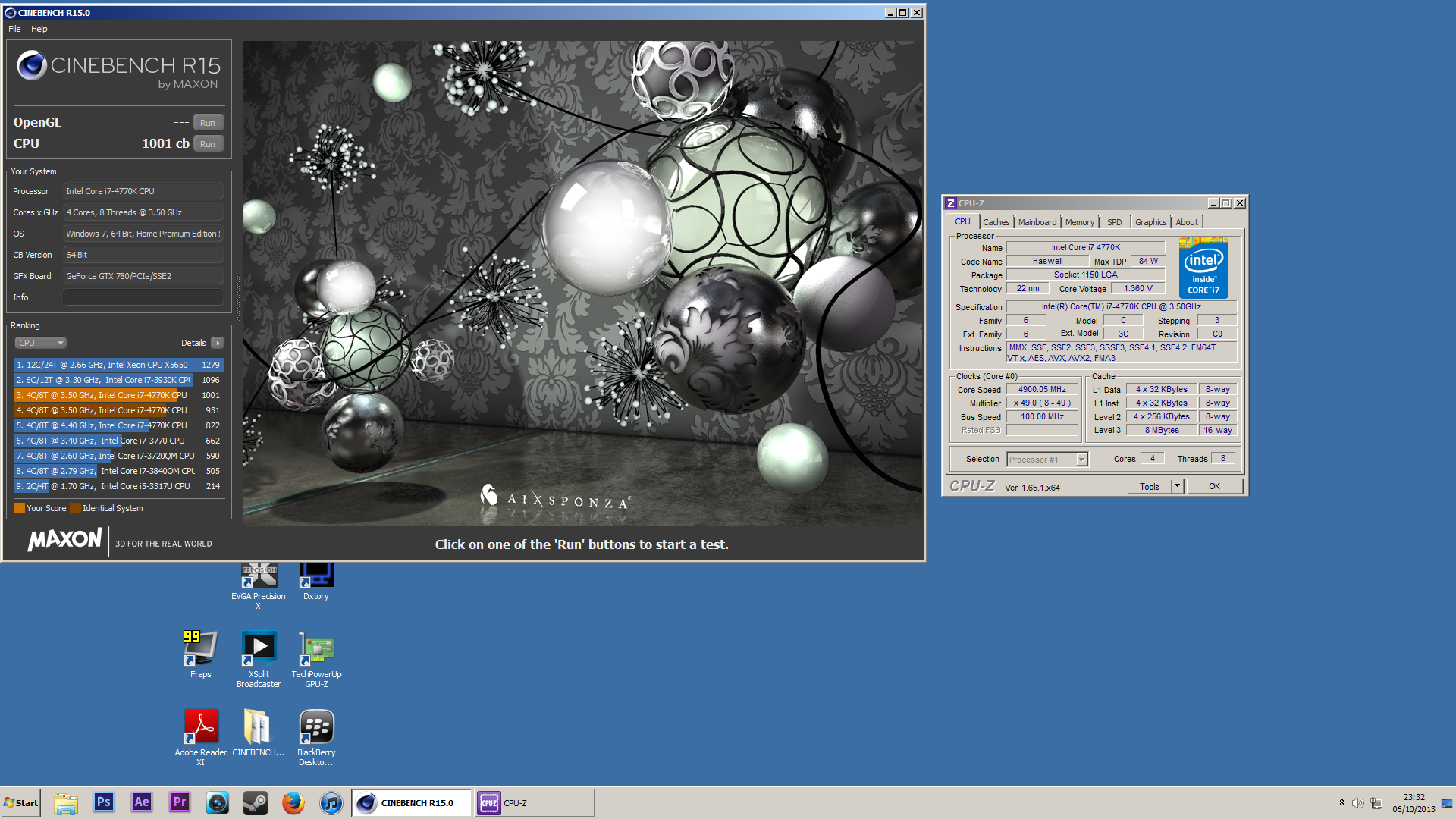
Task: Launch Photoshop from taskbar
Action: pyautogui.click(x=104, y=802)
